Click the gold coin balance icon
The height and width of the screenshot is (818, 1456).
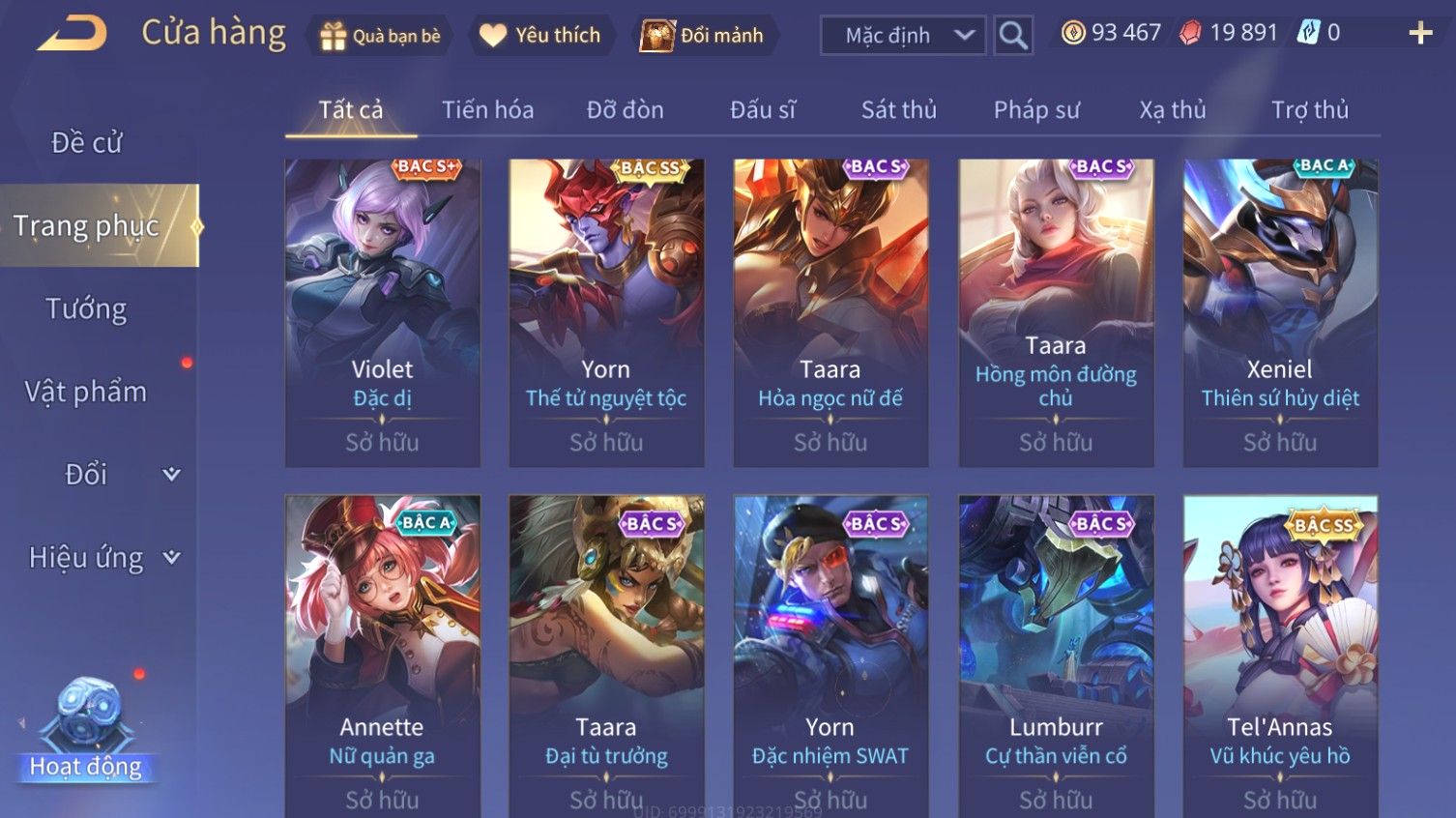(x=1073, y=33)
